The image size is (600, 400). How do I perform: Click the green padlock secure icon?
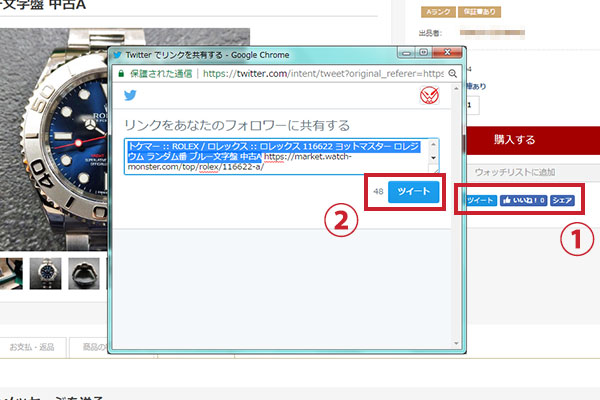point(121,73)
